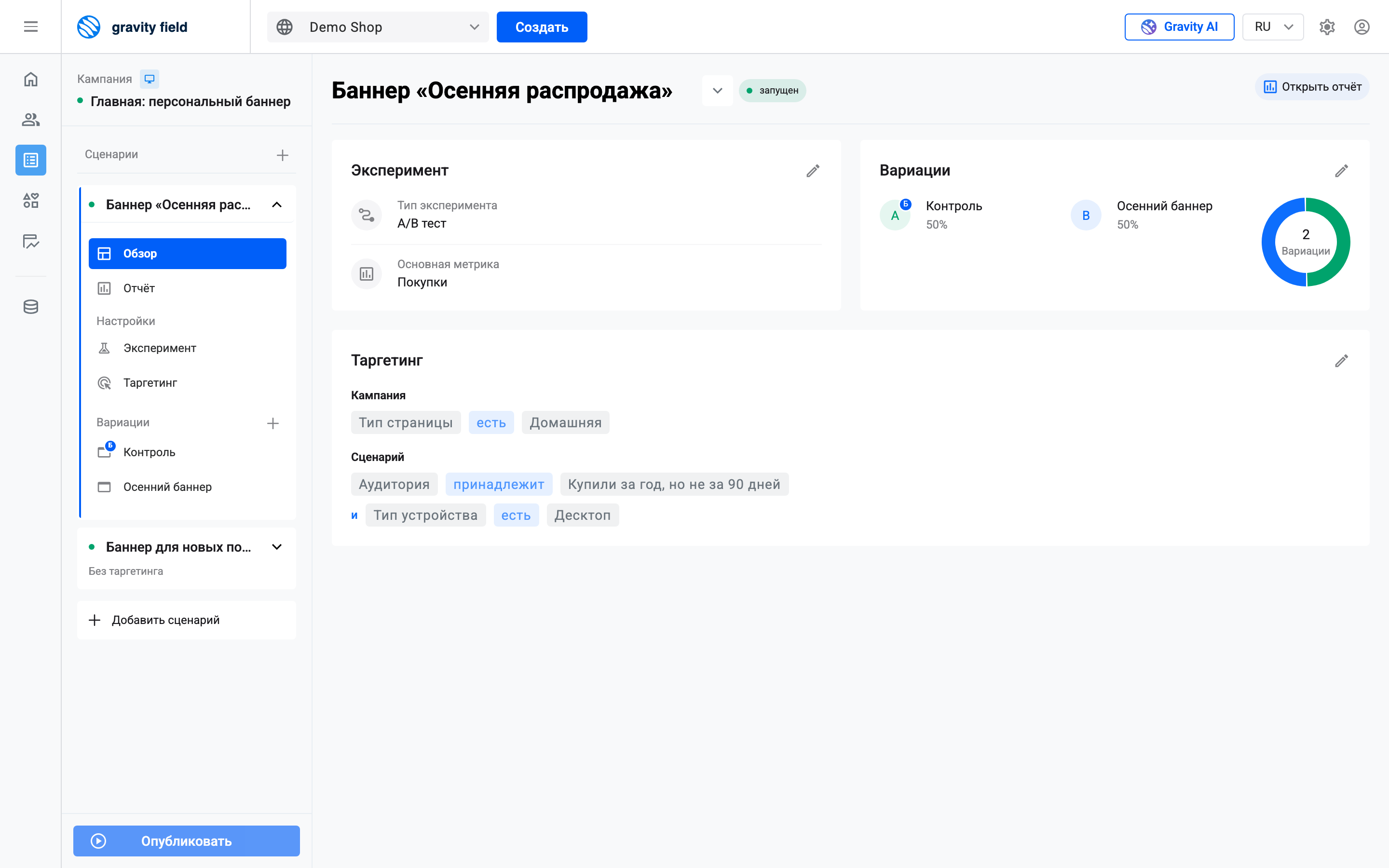
Task: Open Эксперимент settings in sidebar
Action: [x=187, y=348]
